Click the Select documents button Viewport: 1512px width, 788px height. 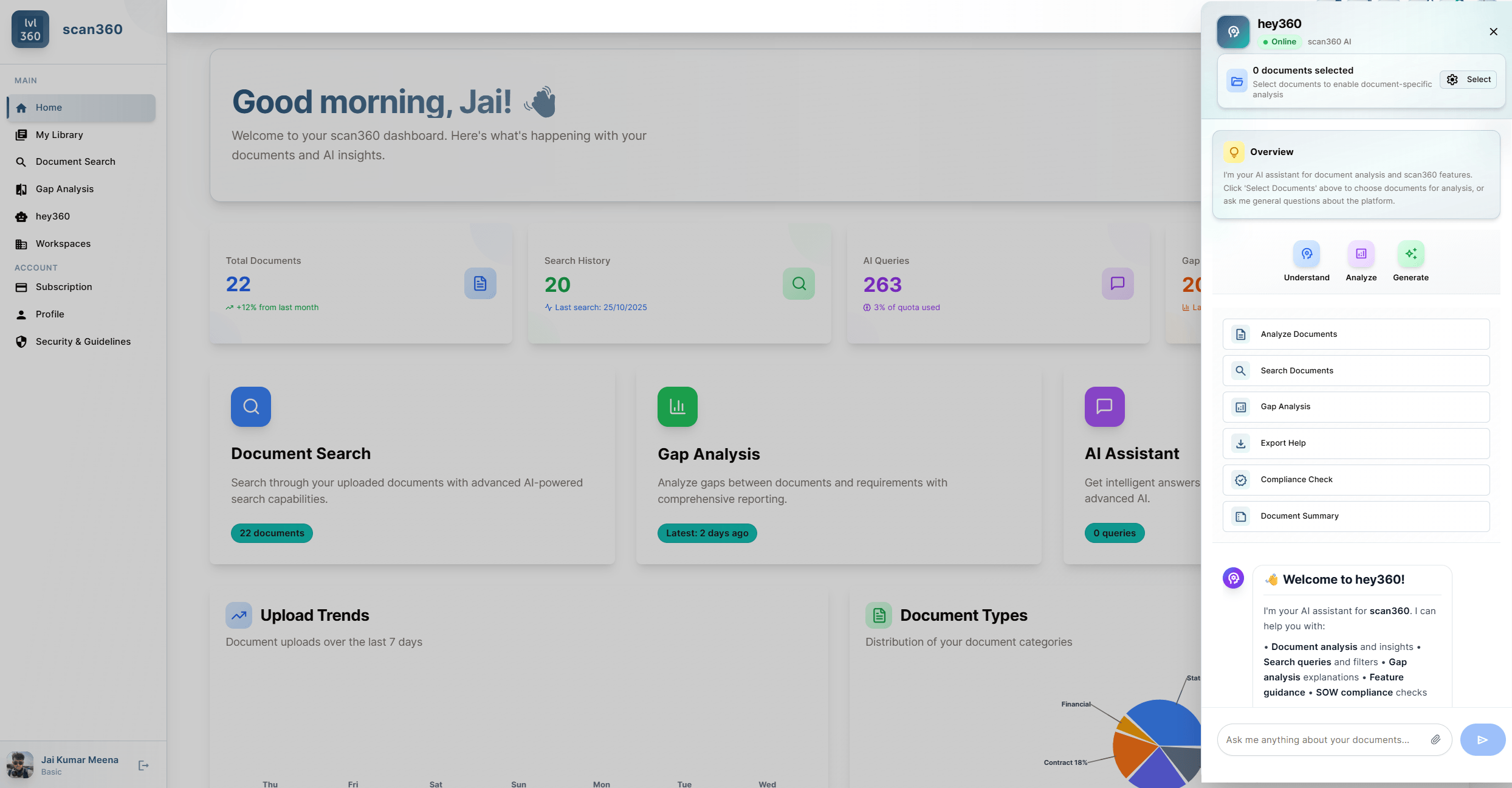pos(1468,79)
